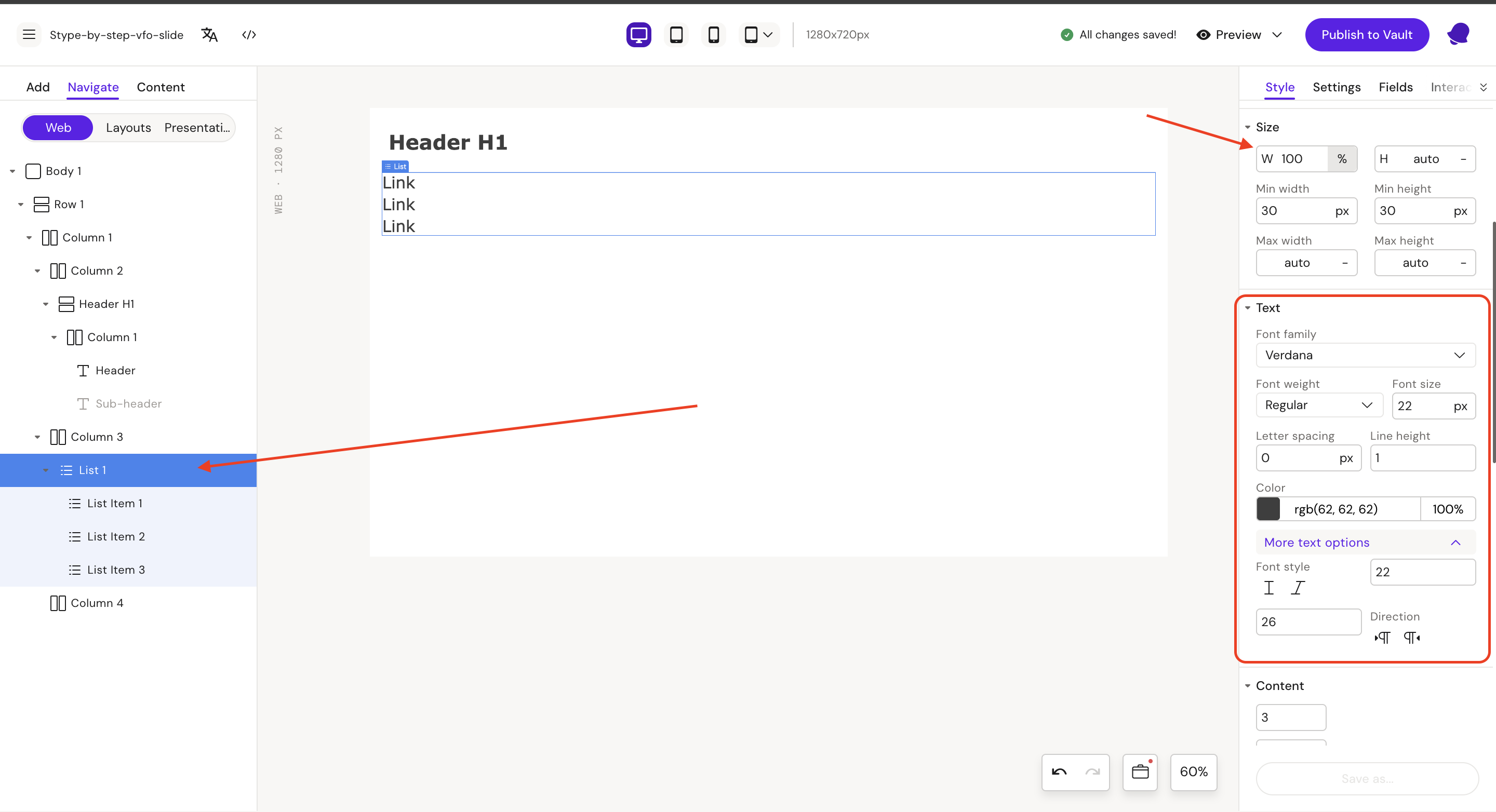This screenshot has width=1496, height=812.
Task: Open the user avatar profile
Action: (x=1458, y=34)
